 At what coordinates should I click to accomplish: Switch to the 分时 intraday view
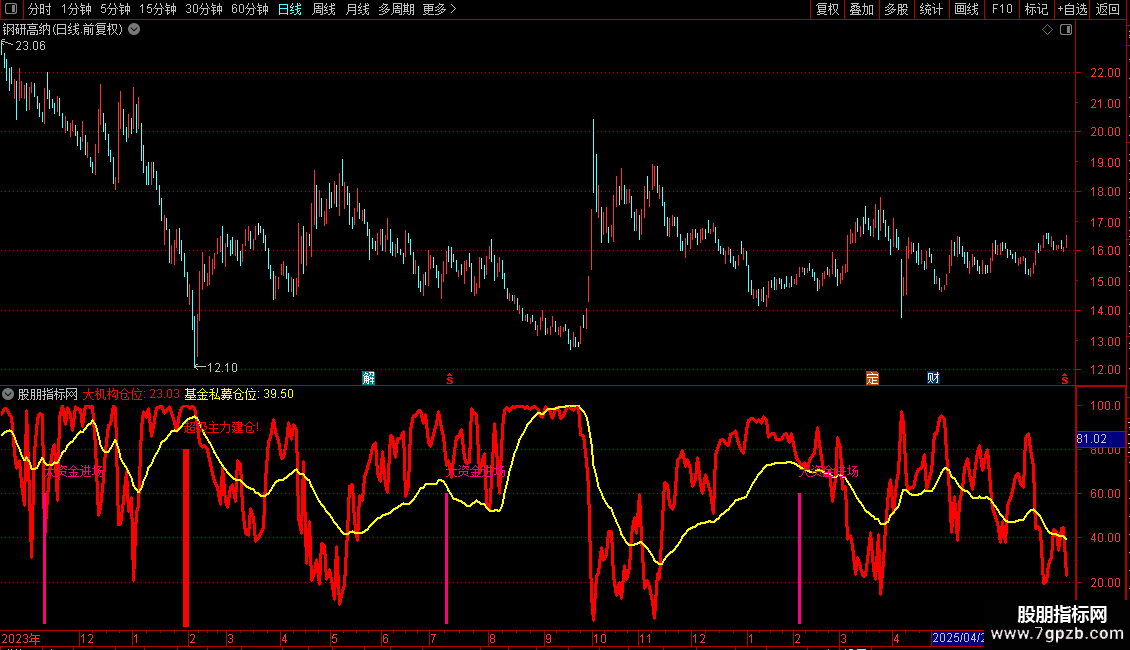pyautogui.click(x=39, y=10)
